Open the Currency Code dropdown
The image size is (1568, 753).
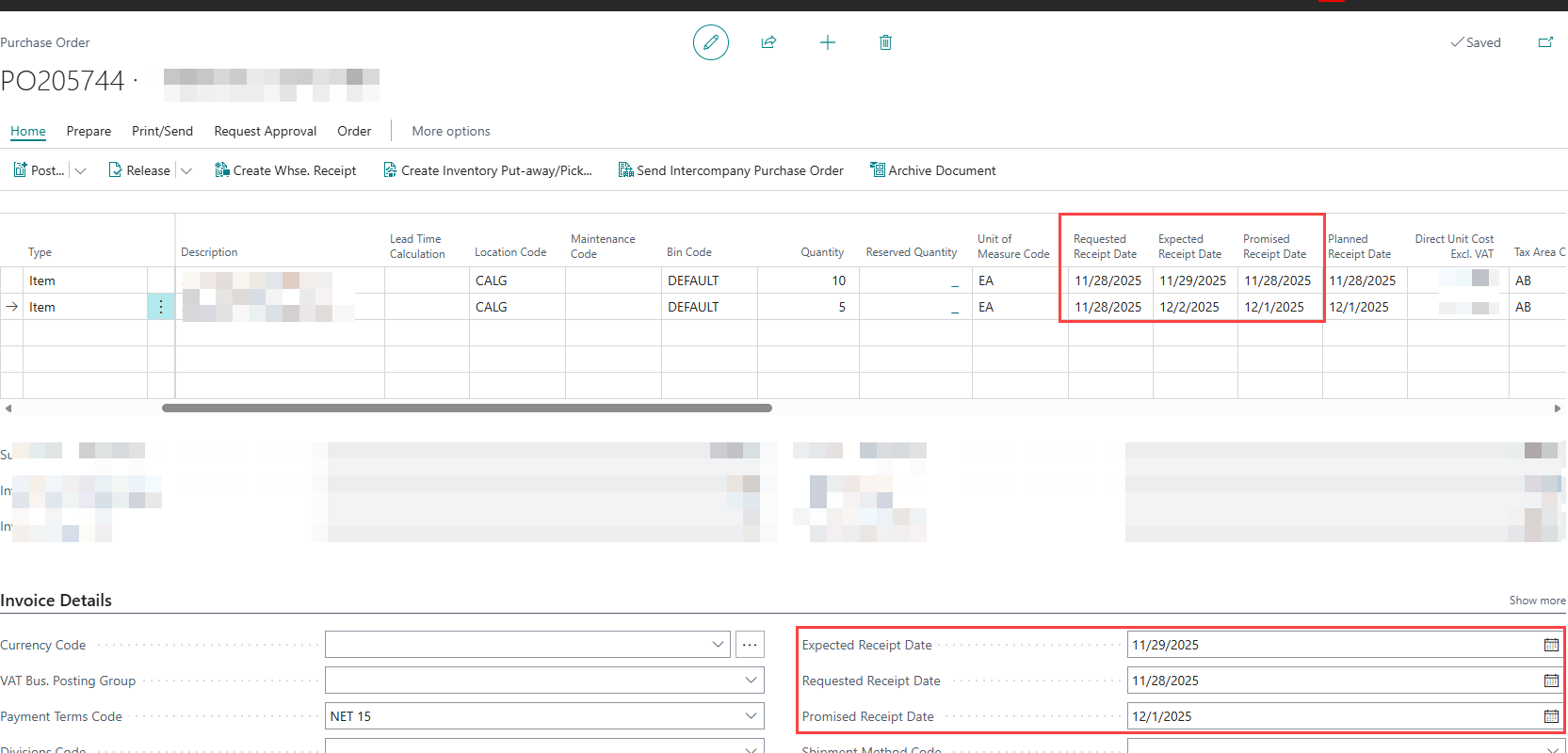(x=718, y=645)
